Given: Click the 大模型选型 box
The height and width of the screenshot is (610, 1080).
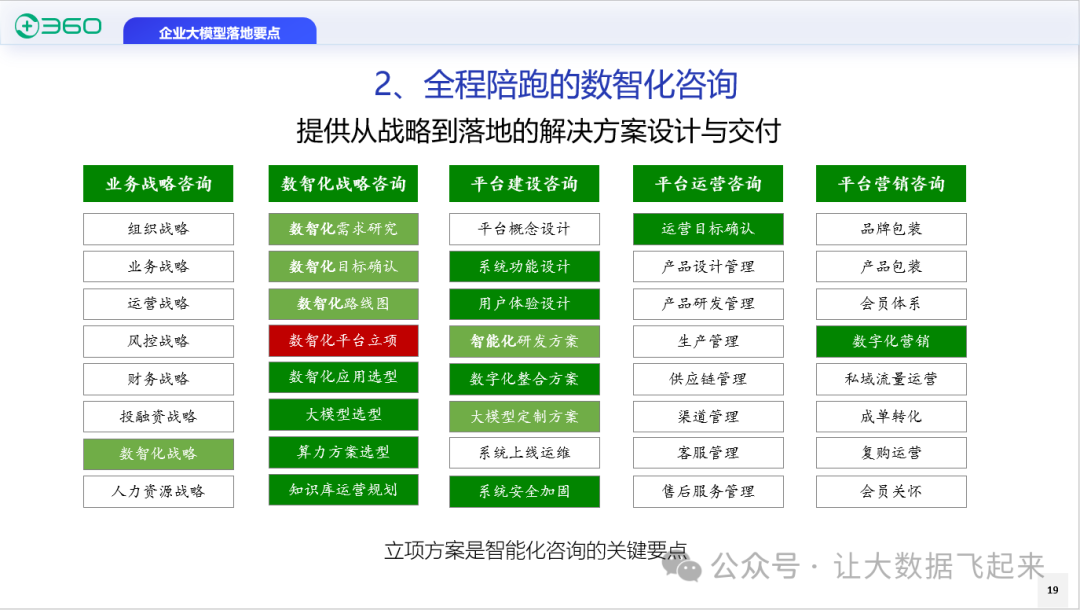Looking at the screenshot, I should [343, 414].
